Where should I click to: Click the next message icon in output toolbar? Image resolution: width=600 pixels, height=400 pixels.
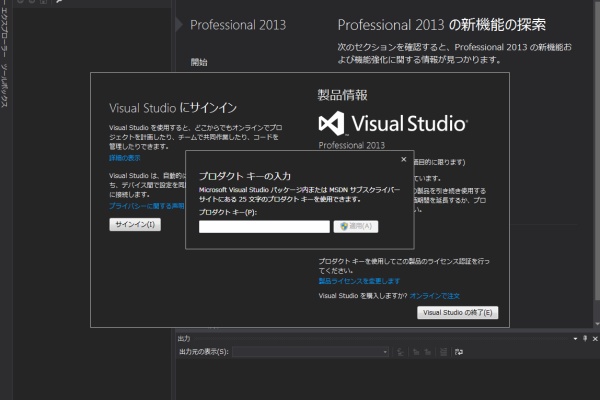pyautogui.click(x=426, y=352)
